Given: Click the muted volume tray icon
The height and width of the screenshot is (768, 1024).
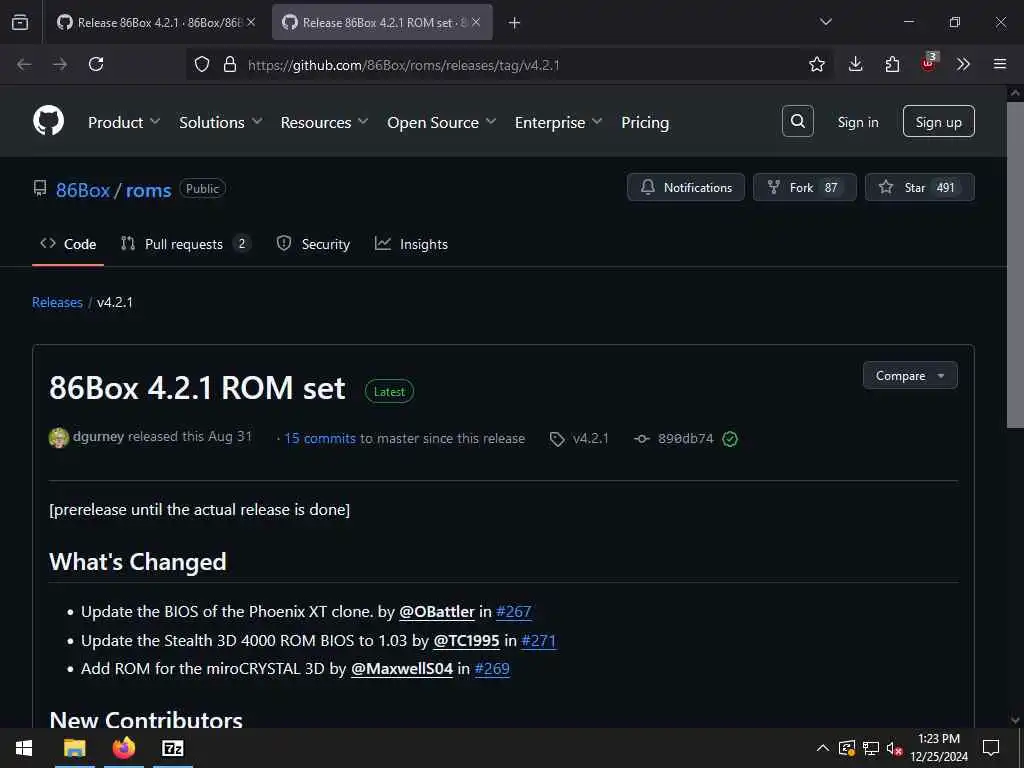Looking at the screenshot, I should tap(894, 748).
